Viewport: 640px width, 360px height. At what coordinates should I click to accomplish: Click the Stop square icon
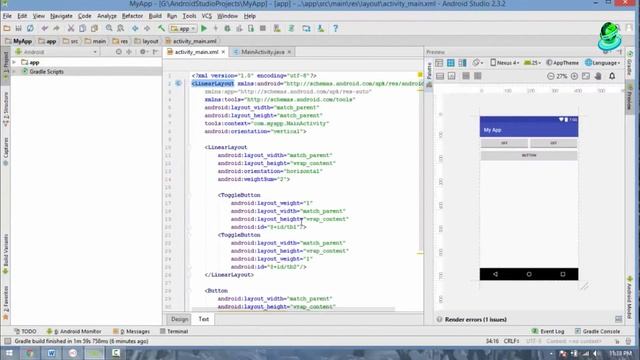263,29
